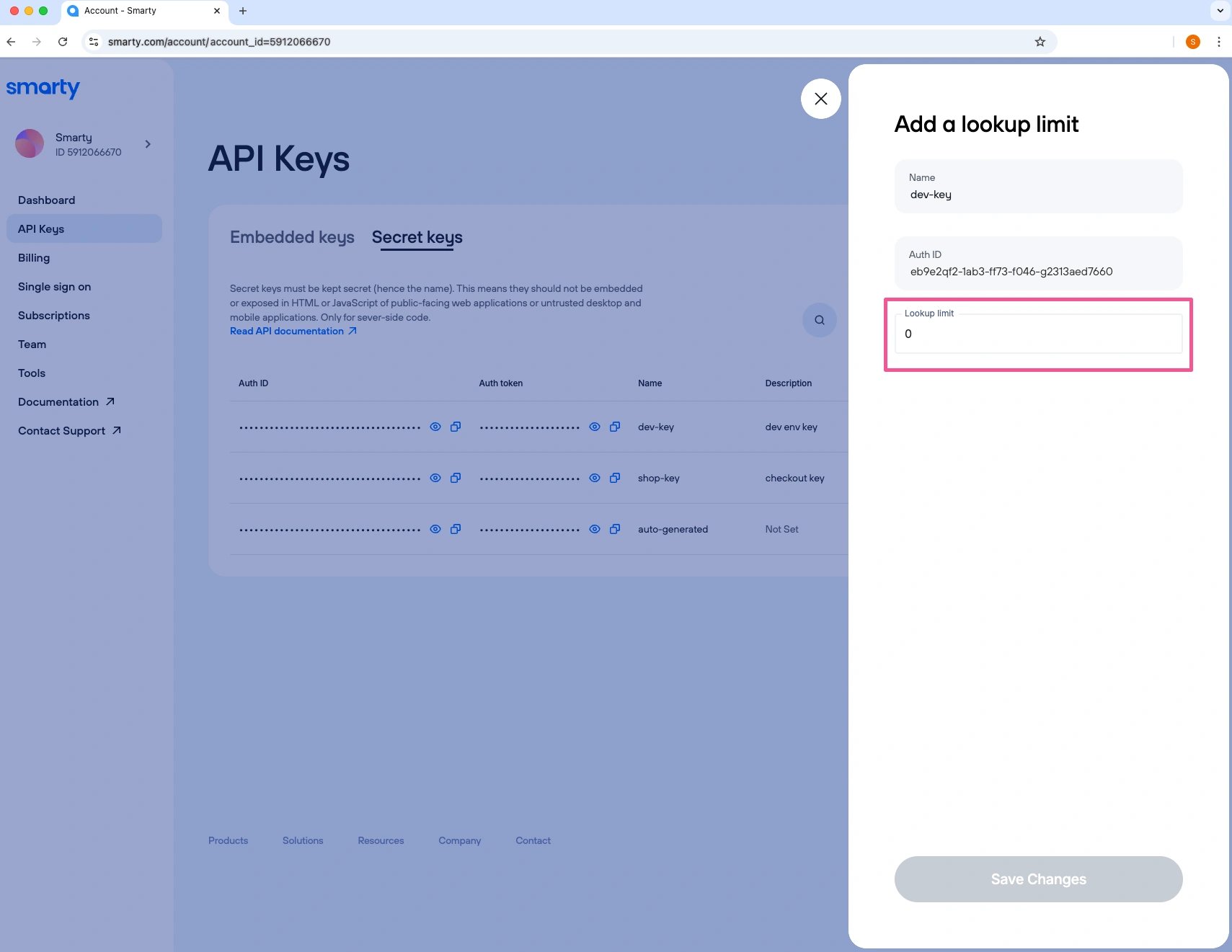
Task: Copy the dev-key Auth ID
Action: tap(455, 427)
